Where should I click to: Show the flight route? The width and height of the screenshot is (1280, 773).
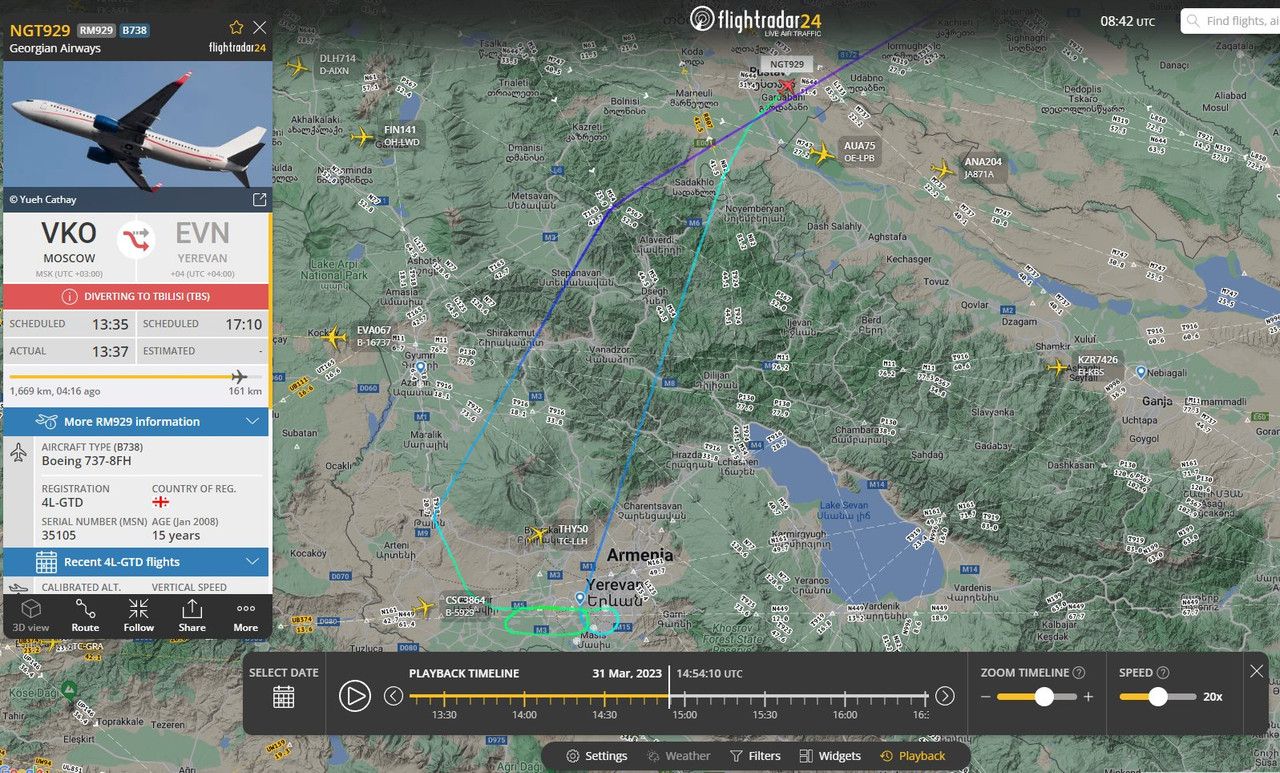tap(85, 615)
